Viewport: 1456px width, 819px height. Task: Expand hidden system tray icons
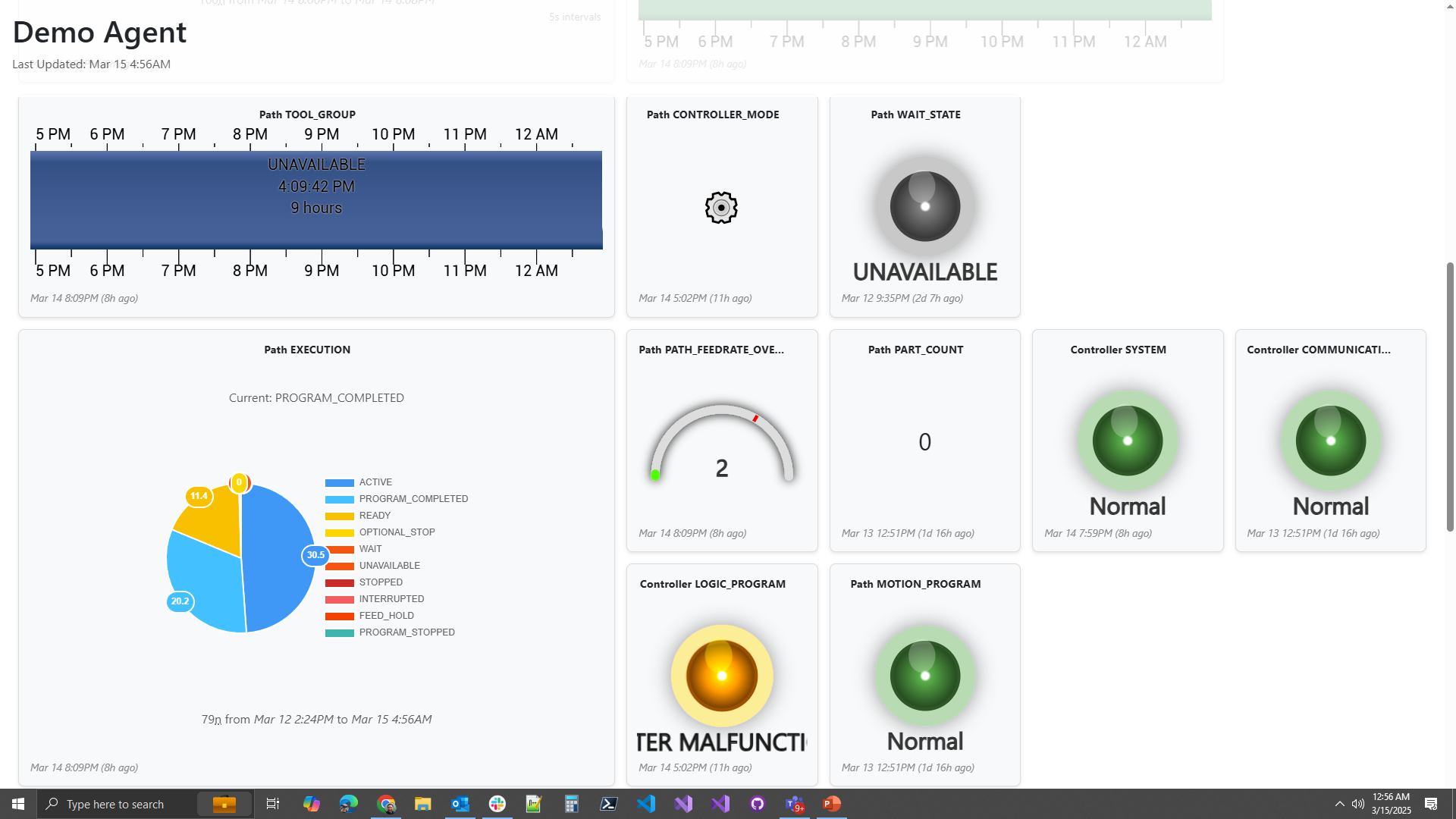tap(1339, 803)
